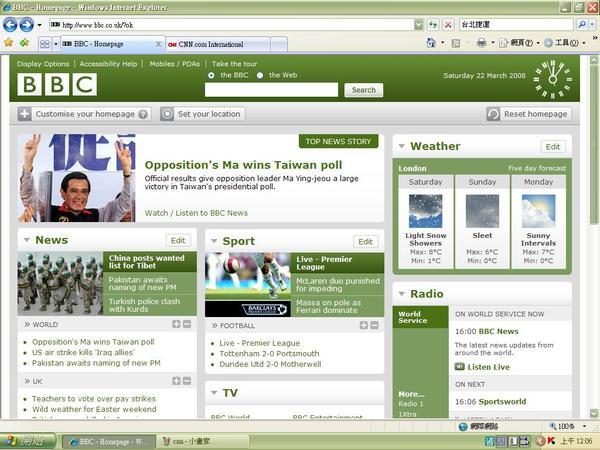600x450 pixels.
Task: Click the search magnifier icon in IE search box
Action: click(582, 25)
